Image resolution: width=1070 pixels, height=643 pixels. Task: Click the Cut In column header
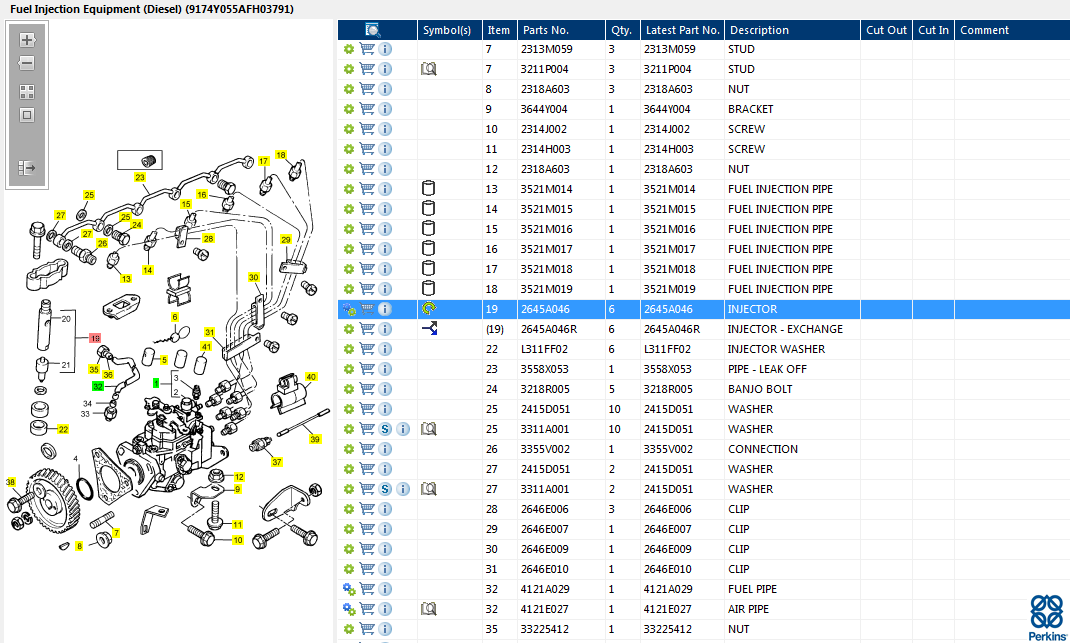click(933, 30)
